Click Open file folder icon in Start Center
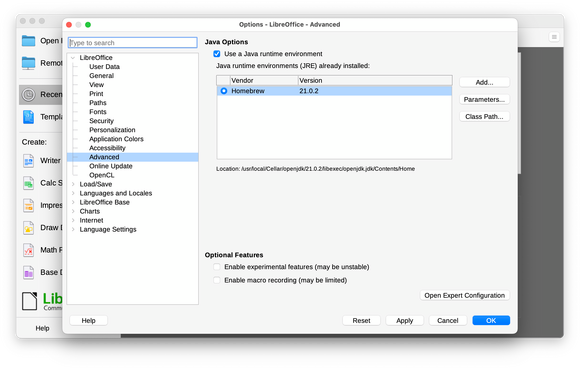580x369 pixels. coord(28,41)
